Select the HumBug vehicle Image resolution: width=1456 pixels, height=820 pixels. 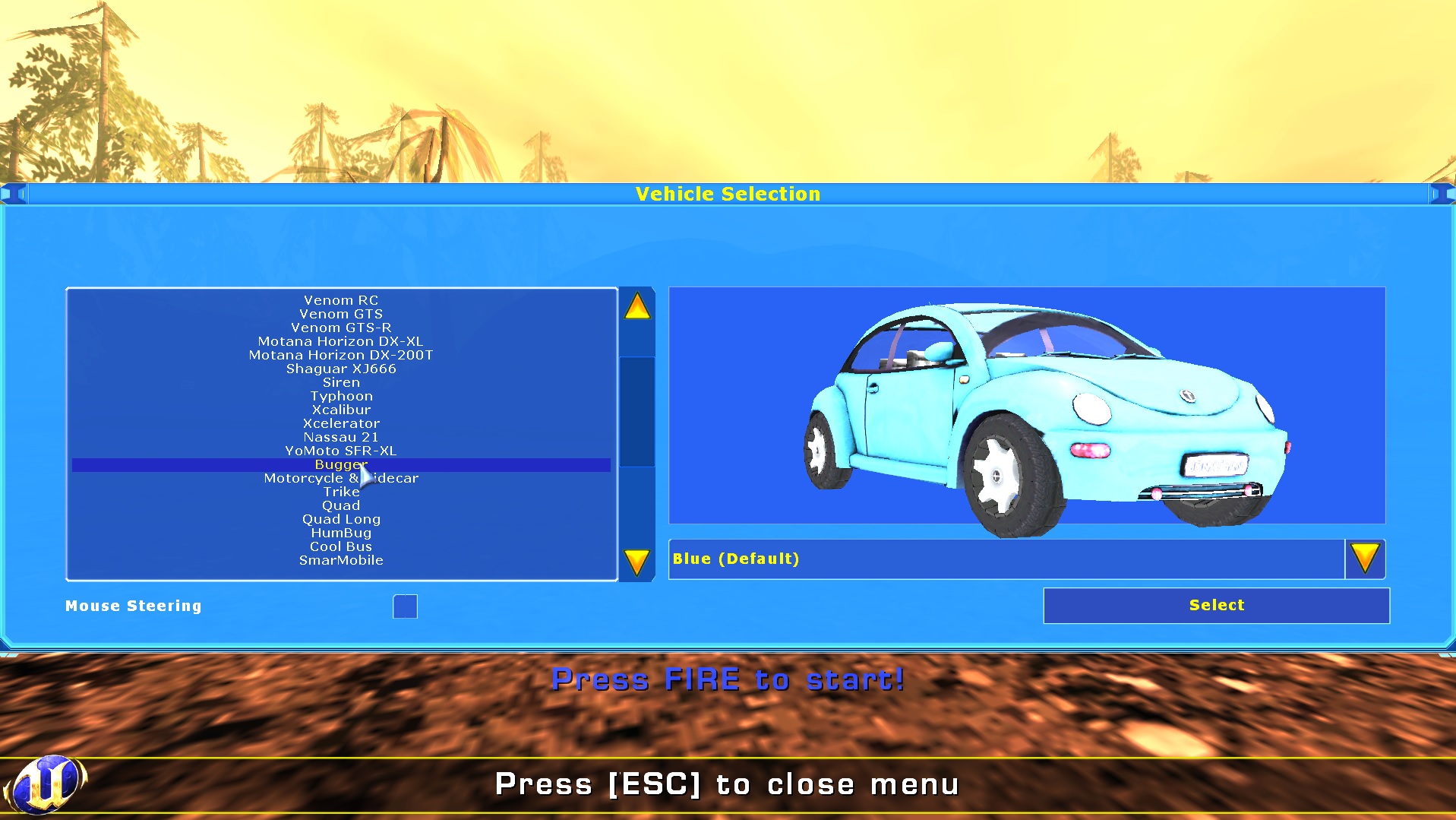pyautogui.click(x=341, y=533)
